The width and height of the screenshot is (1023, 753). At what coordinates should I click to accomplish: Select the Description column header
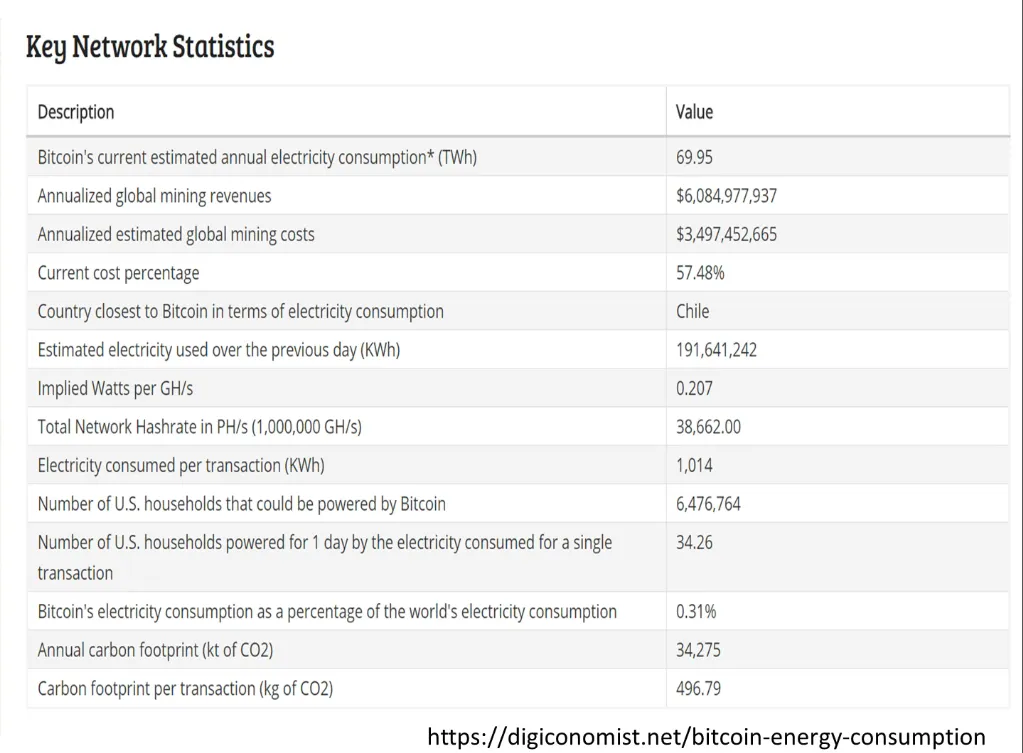click(x=76, y=112)
